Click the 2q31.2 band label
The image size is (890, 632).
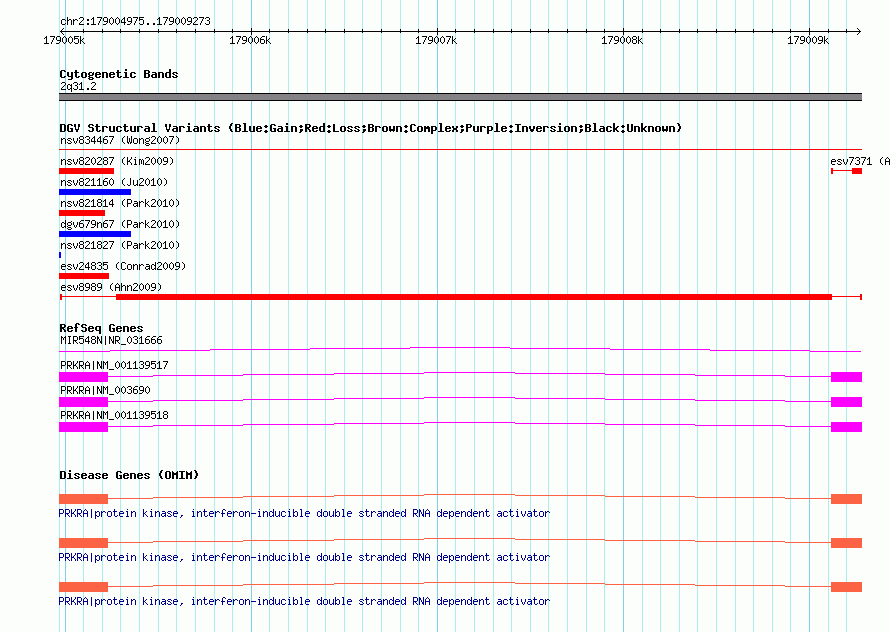point(78,86)
